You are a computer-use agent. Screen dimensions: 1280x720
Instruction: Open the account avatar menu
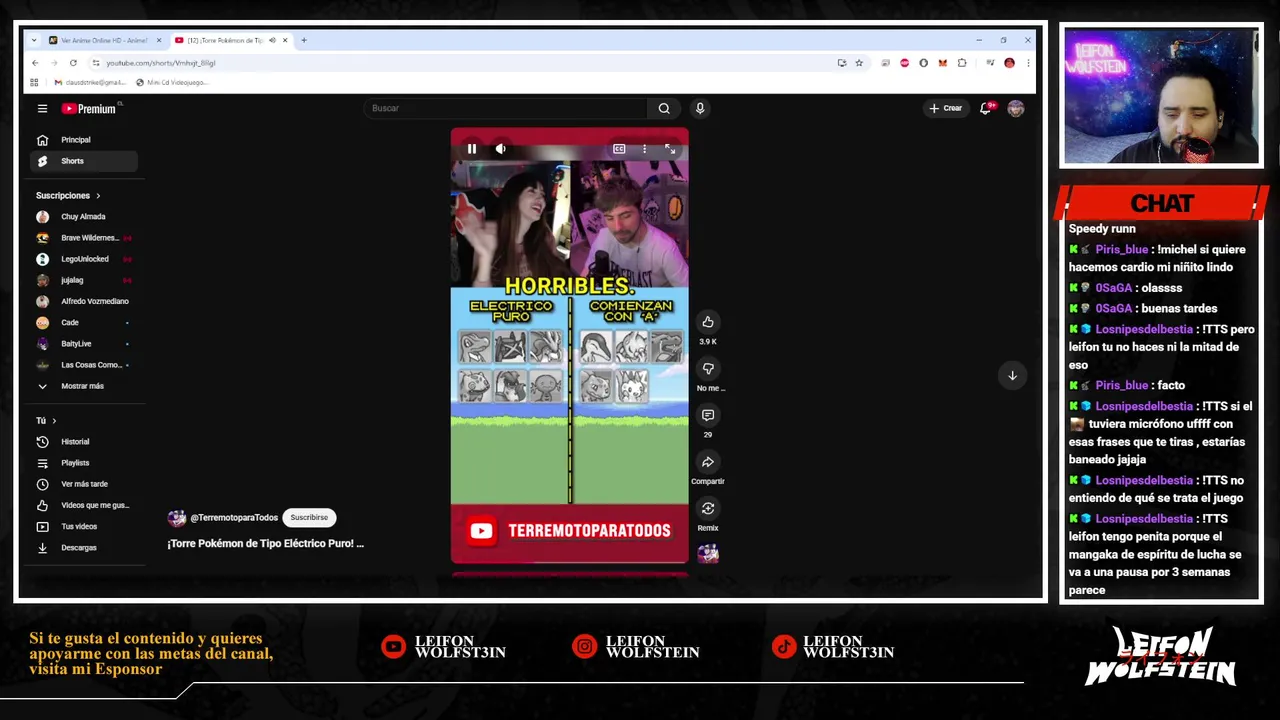coord(1016,108)
